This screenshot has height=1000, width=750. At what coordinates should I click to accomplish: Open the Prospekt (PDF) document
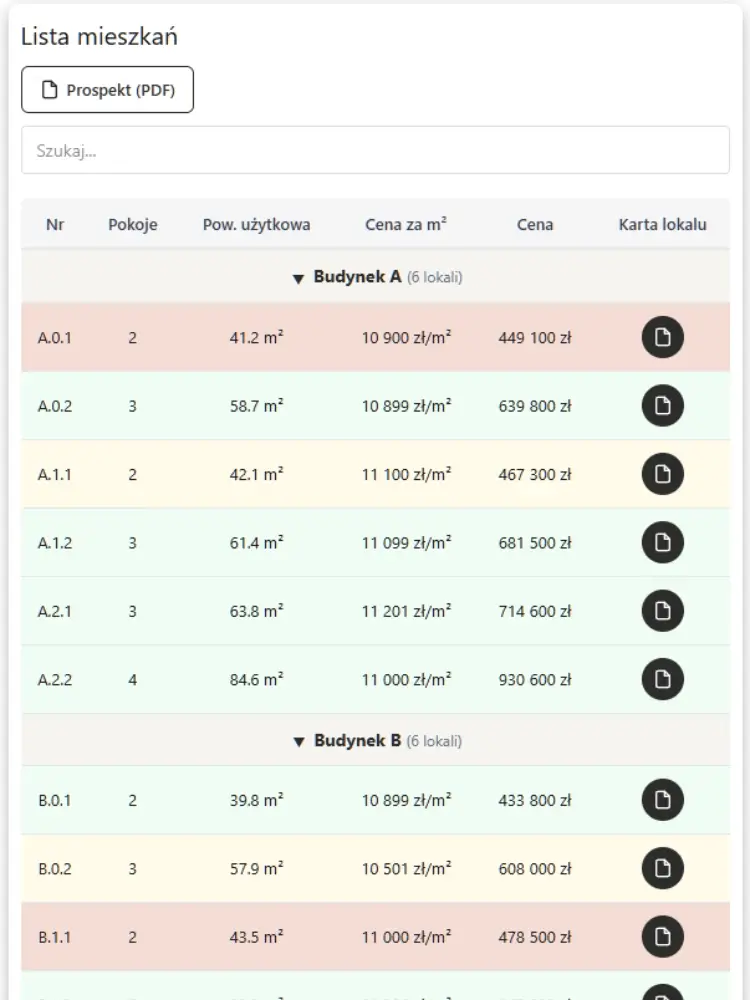pos(107,90)
